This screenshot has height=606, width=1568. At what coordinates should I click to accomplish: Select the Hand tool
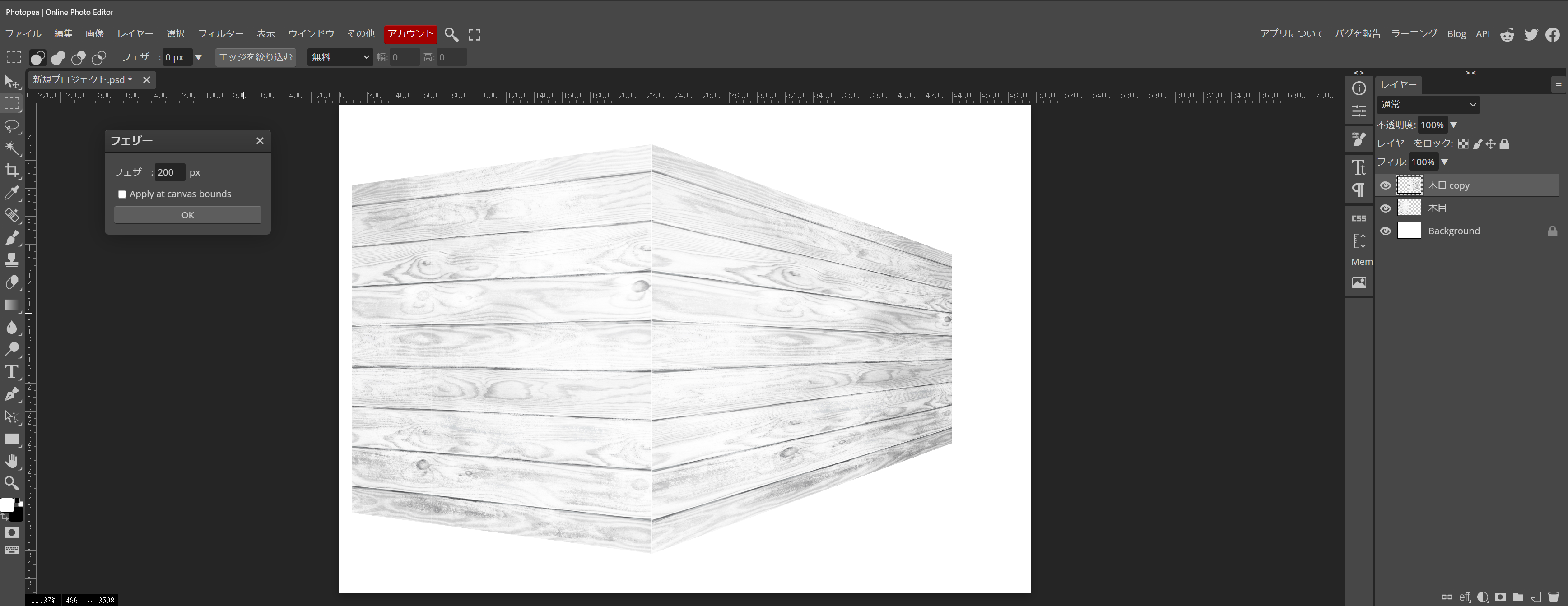pos(12,461)
